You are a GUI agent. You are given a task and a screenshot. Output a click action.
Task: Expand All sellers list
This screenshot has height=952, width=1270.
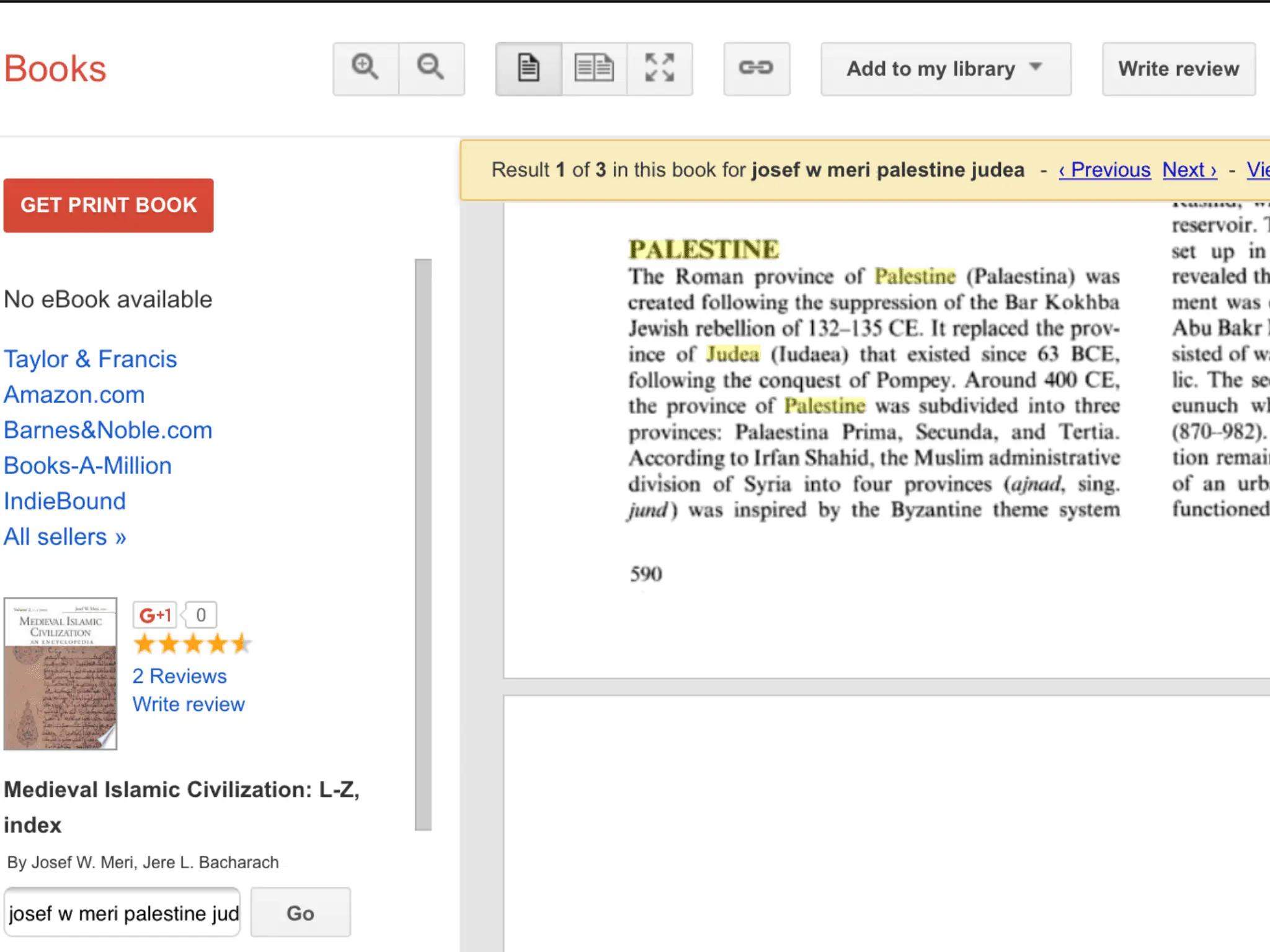pos(65,537)
